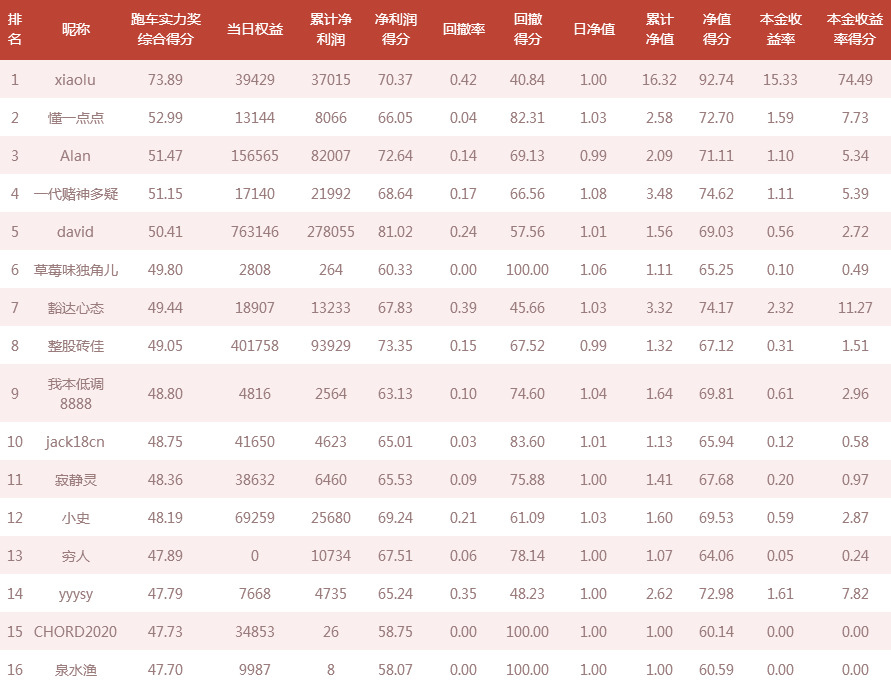This screenshot has height=687, width=891.
Task: Click the 跑车实力奖综合得分 header
Action: tap(165, 29)
